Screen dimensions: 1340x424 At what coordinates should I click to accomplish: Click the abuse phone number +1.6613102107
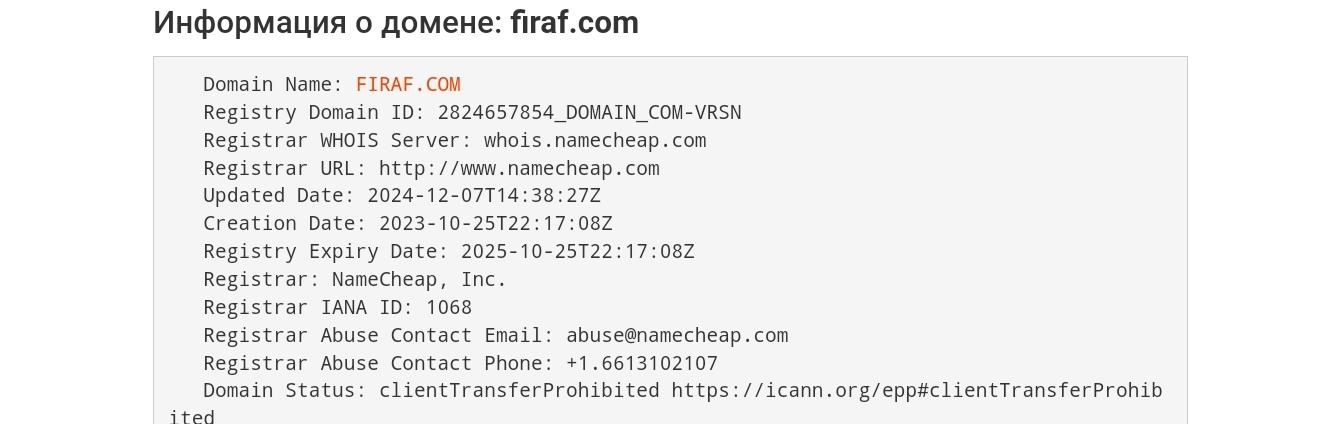642,364
